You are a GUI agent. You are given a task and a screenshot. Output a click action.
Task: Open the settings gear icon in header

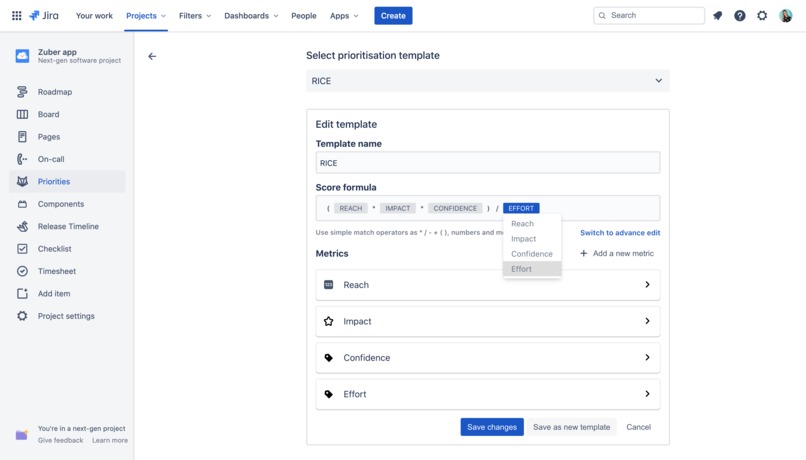coord(762,15)
